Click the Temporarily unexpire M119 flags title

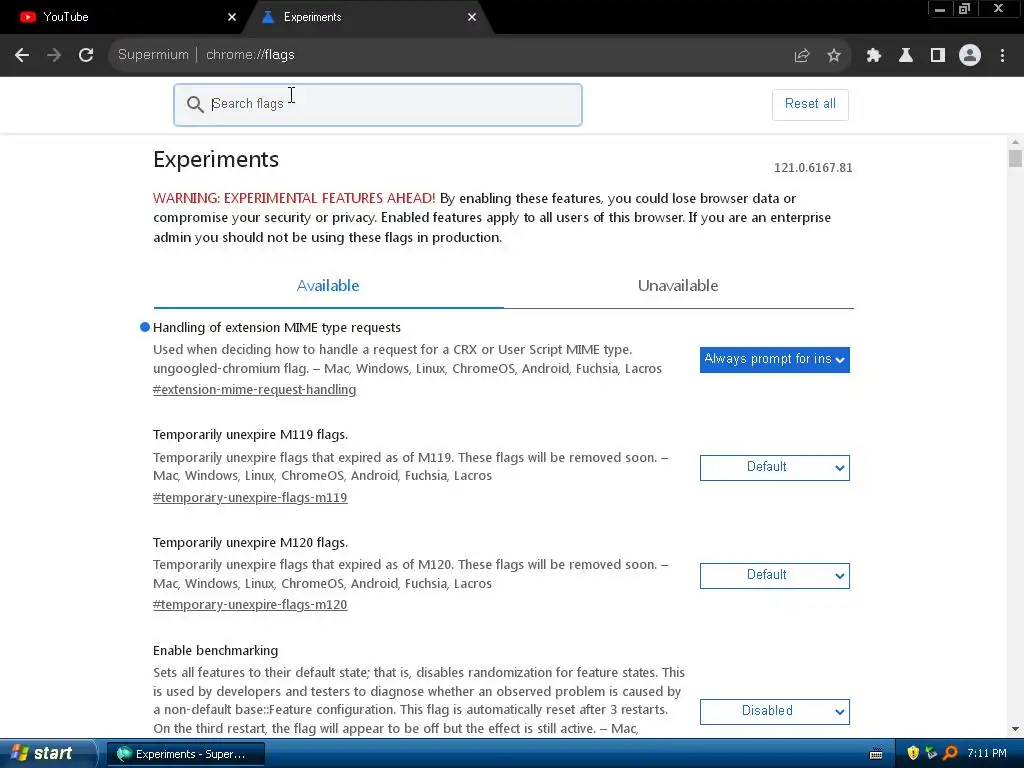click(x=250, y=434)
